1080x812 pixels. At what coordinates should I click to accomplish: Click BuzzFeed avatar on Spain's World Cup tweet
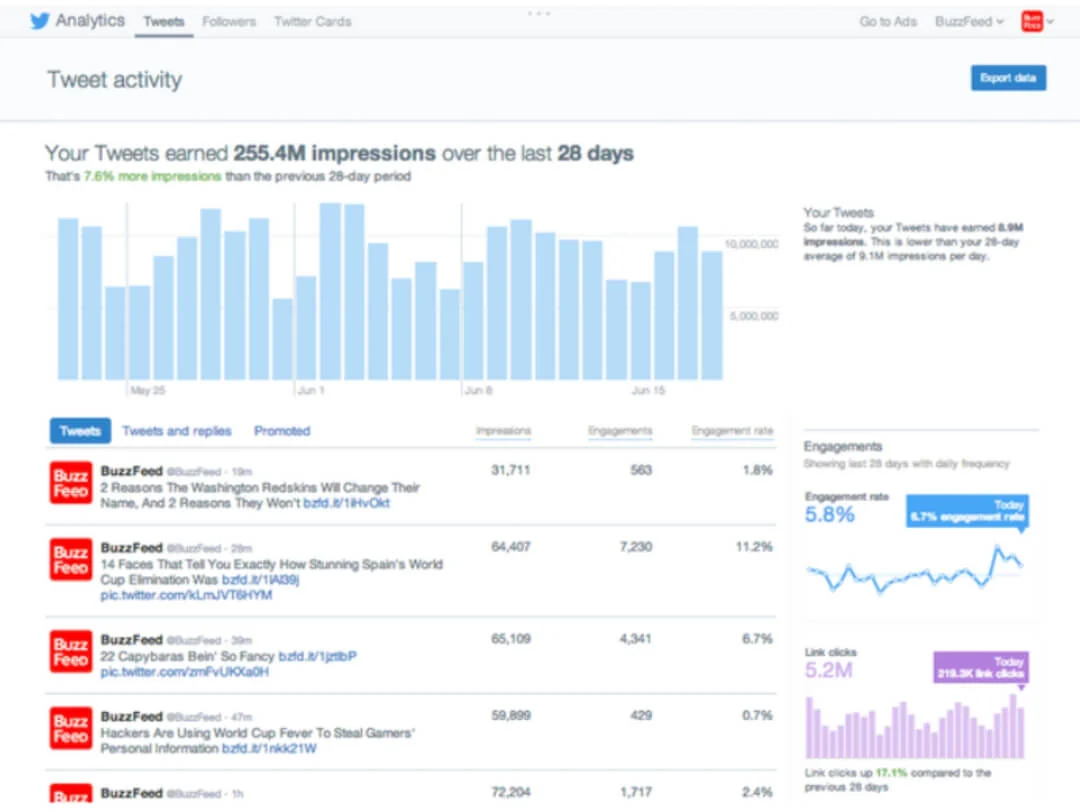71,559
